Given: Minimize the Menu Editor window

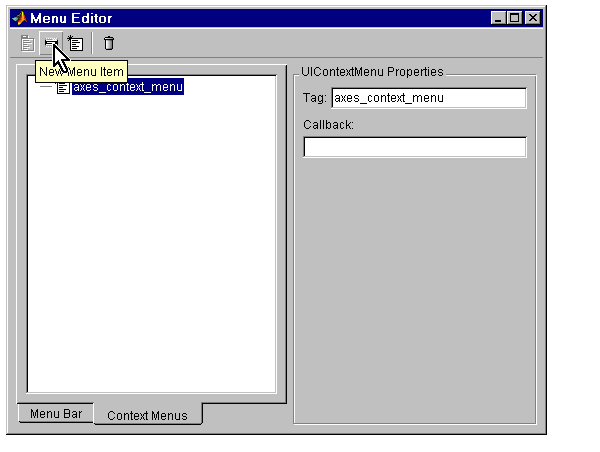Looking at the screenshot, I should pos(498,18).
